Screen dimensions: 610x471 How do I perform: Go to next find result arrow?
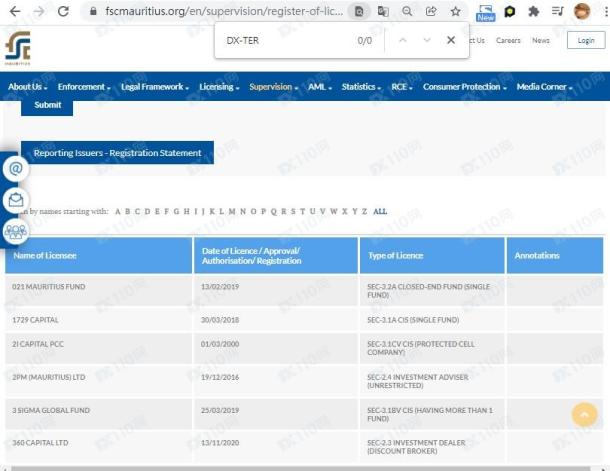427,40
